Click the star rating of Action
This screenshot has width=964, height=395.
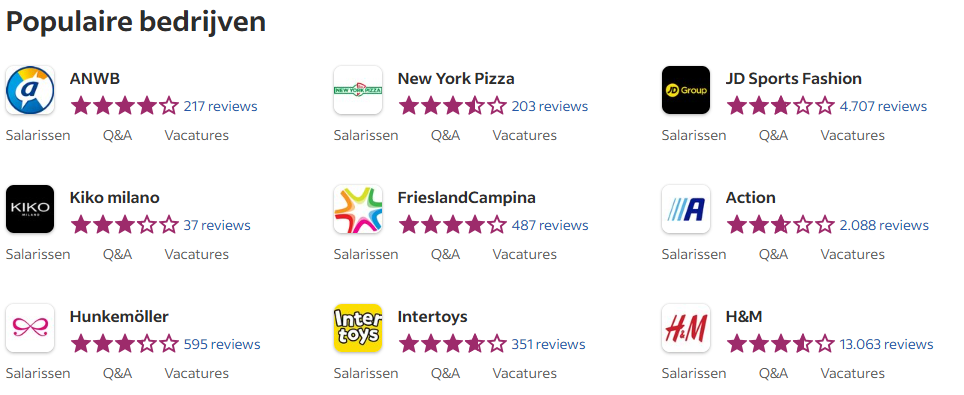[x=780, y=225]
